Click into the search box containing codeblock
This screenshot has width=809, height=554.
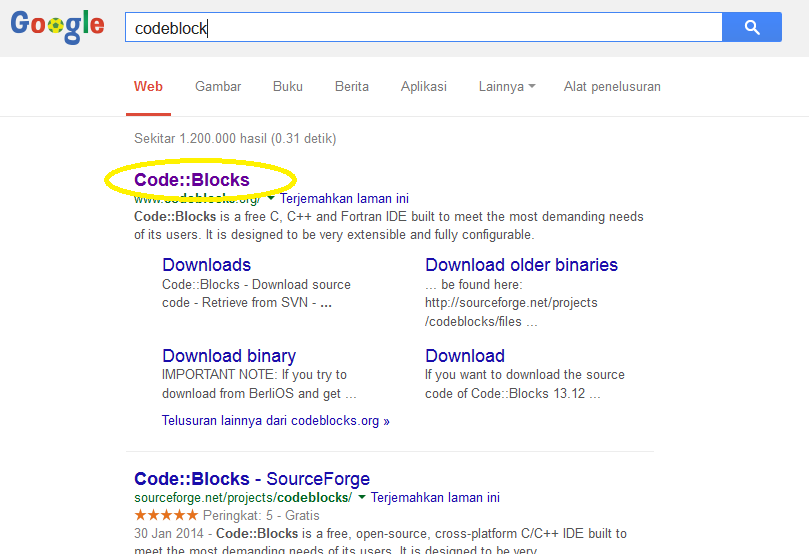pos(424,27)
